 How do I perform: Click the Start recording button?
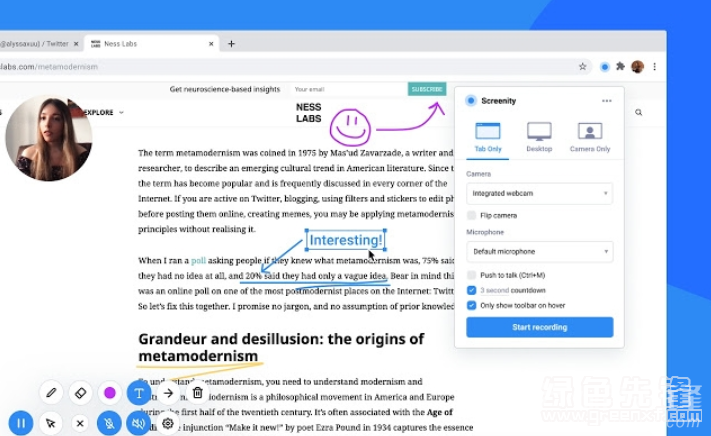[x=540, y=327]
